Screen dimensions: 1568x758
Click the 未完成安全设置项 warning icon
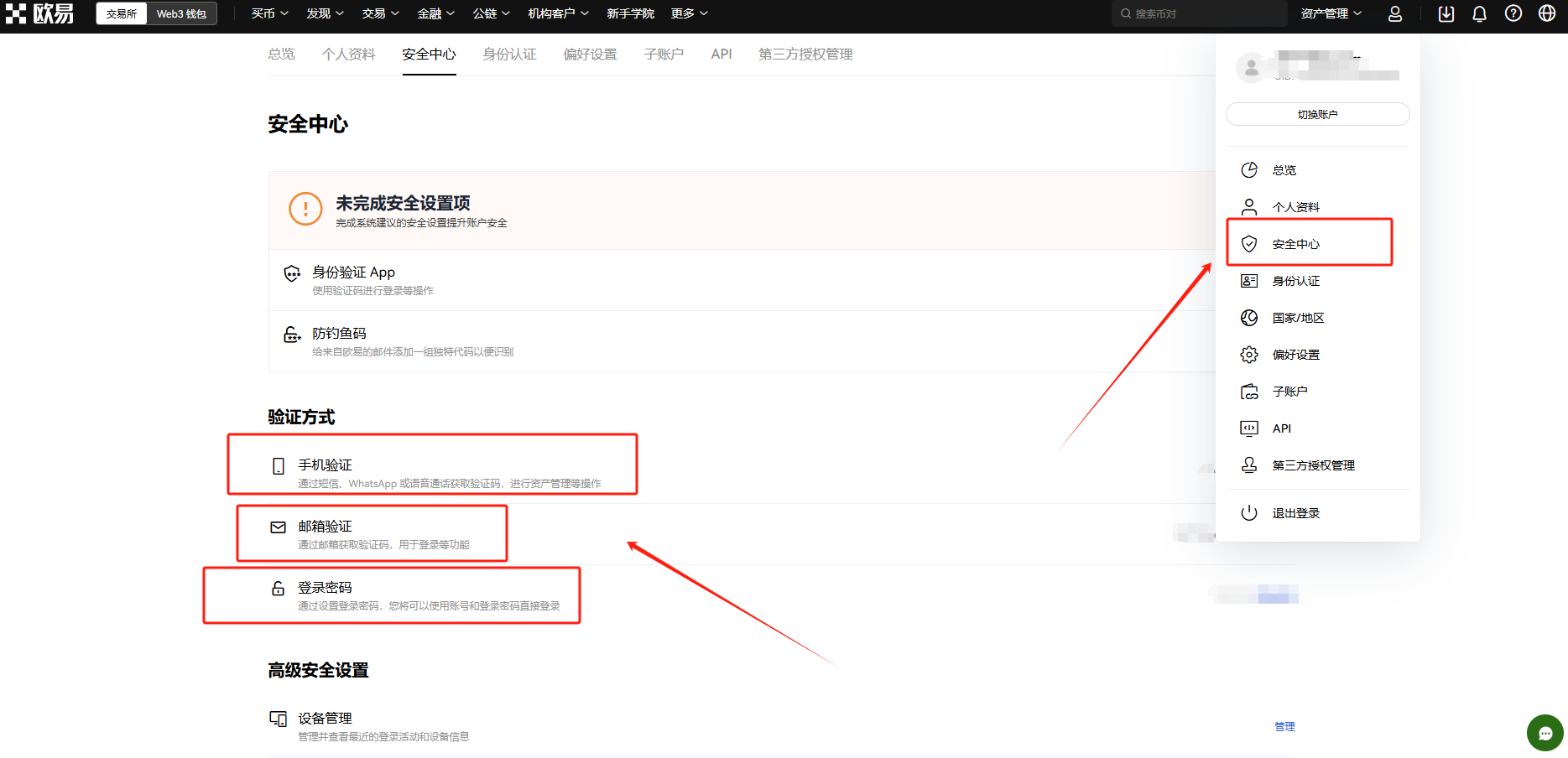[x=305, y=209]
